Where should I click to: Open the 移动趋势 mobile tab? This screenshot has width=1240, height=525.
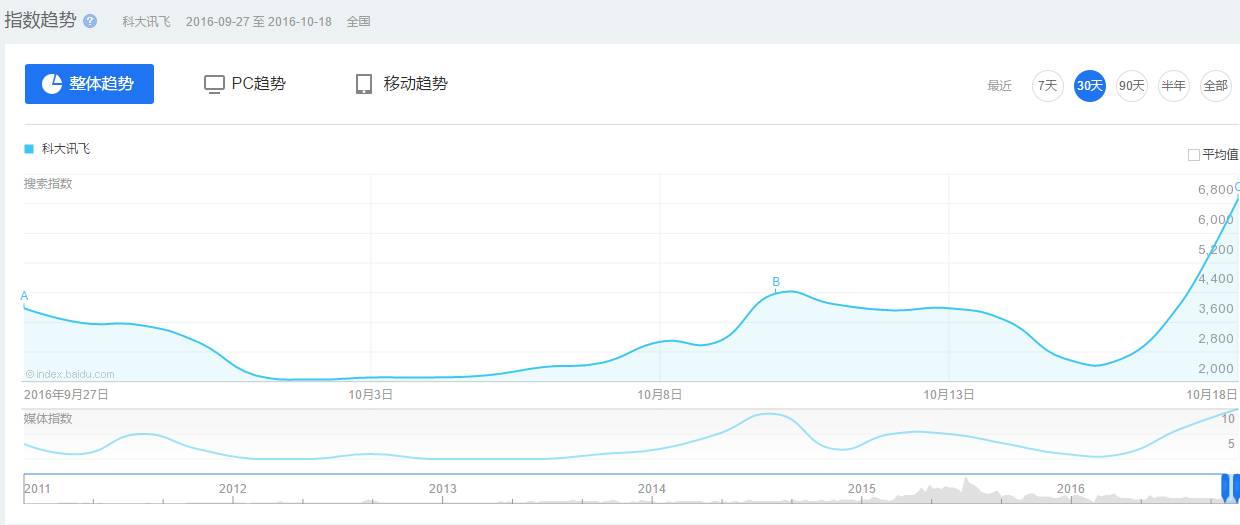point(402,84)
